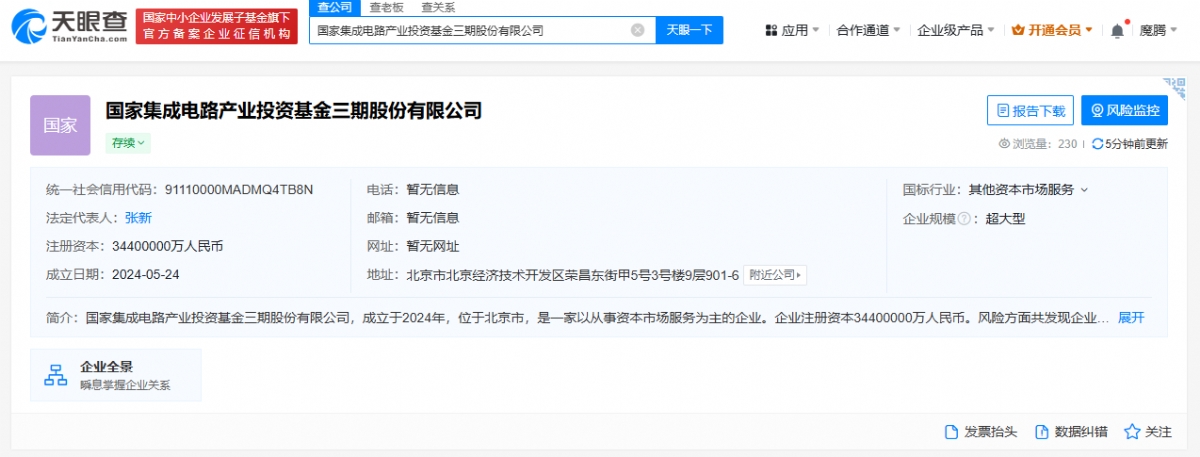Click the red 官方备案企业征信机构 banner
Screen dimensions: 1200x457
[217, 27]
